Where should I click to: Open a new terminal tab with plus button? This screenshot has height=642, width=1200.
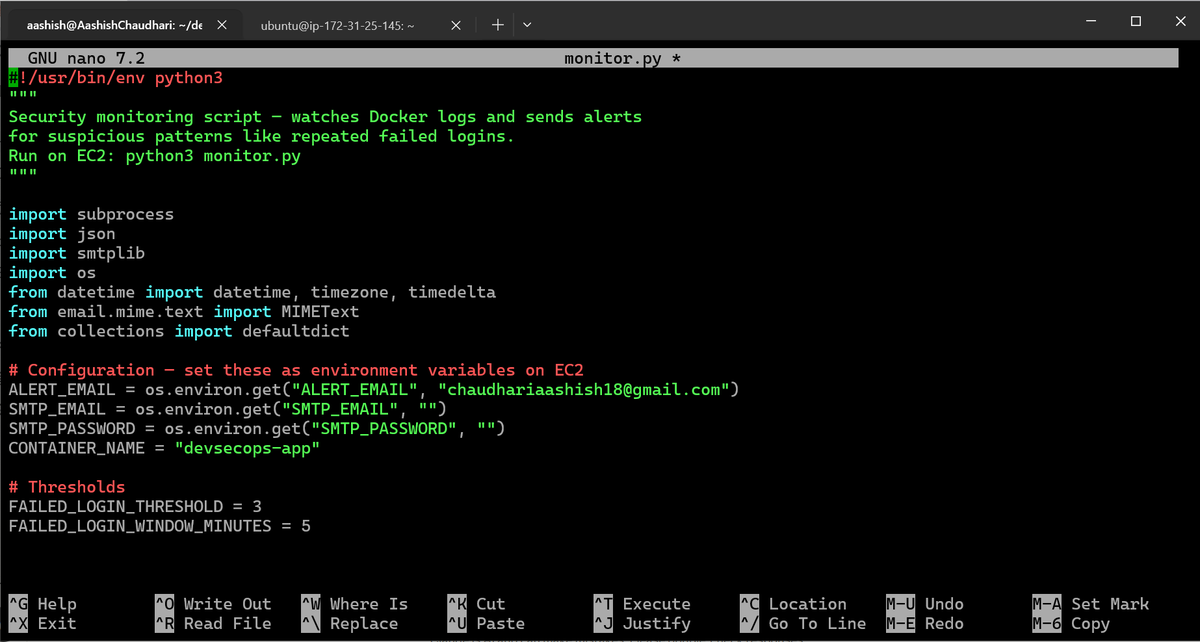pyautogui.click(x=497, y=25)
